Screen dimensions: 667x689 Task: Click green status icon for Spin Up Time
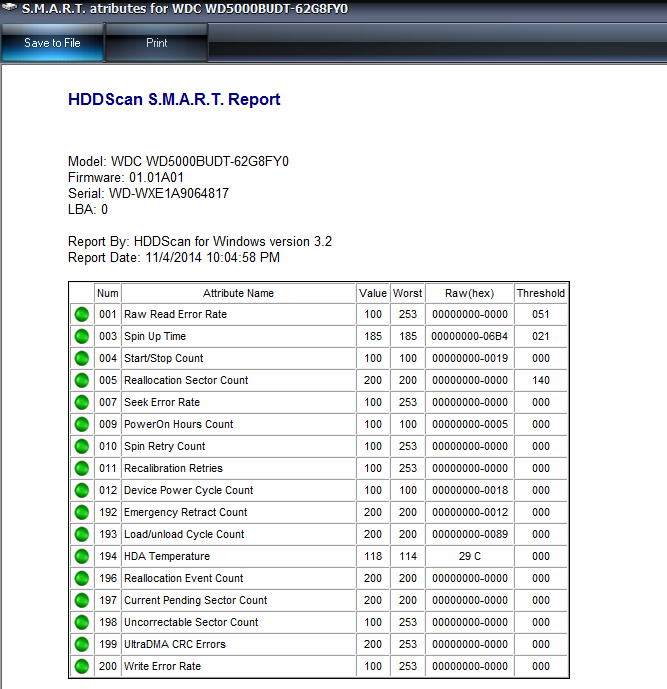point(82,336)
